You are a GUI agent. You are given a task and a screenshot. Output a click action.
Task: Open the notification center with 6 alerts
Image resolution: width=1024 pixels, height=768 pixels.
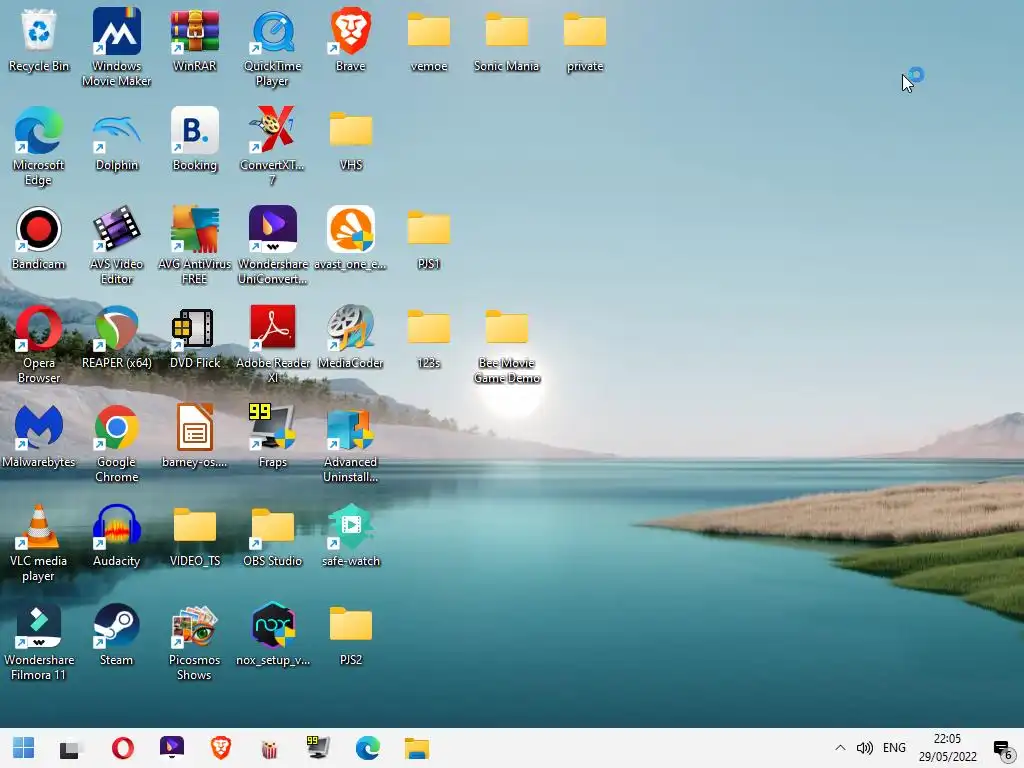(1003, 749)
